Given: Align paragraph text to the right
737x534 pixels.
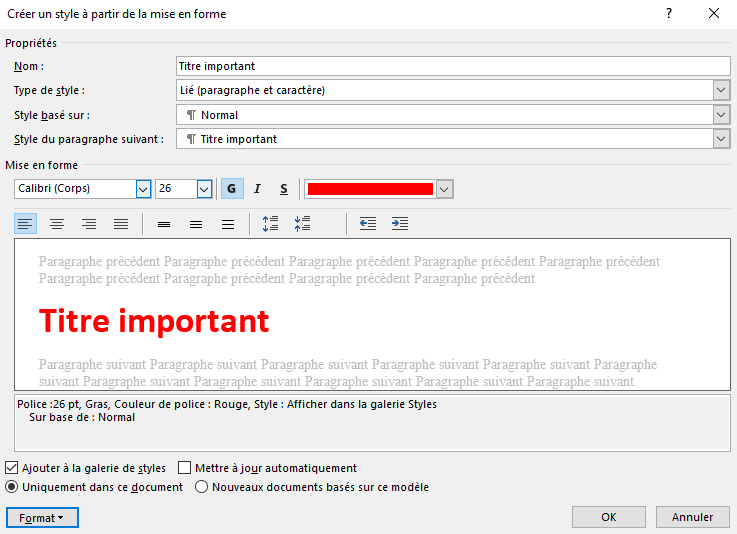Looking at the screenshot, I should [x=89, y=224].
